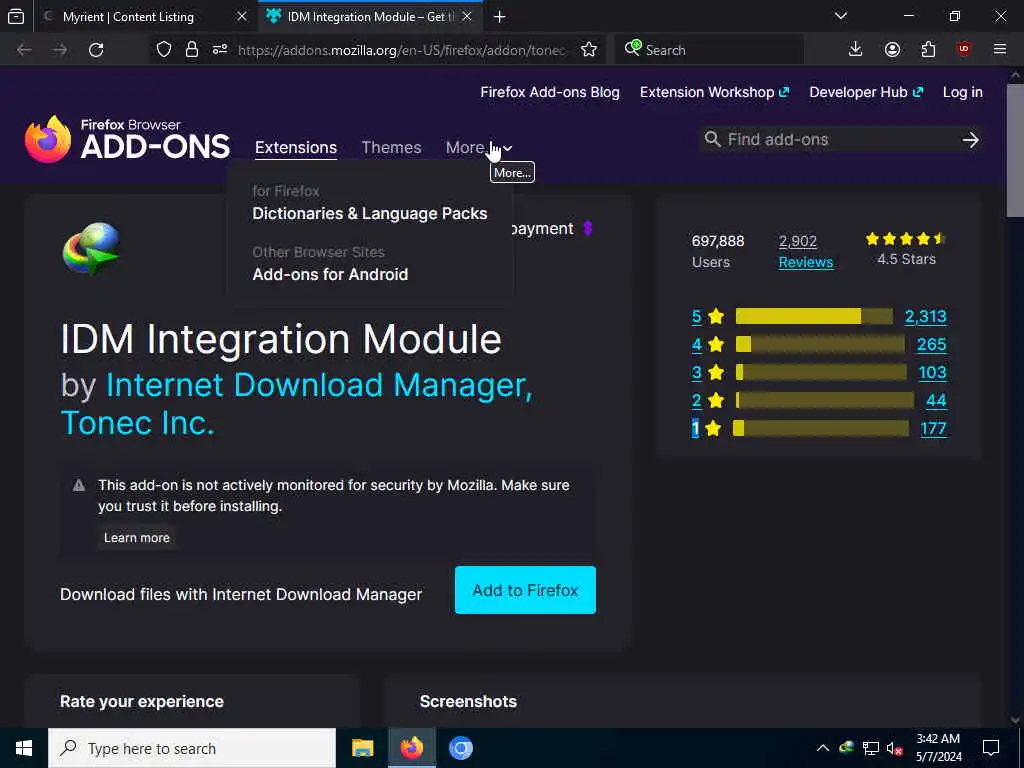Click Learn more button
This screenshot has height=768, width=1024.
[136, 537]
